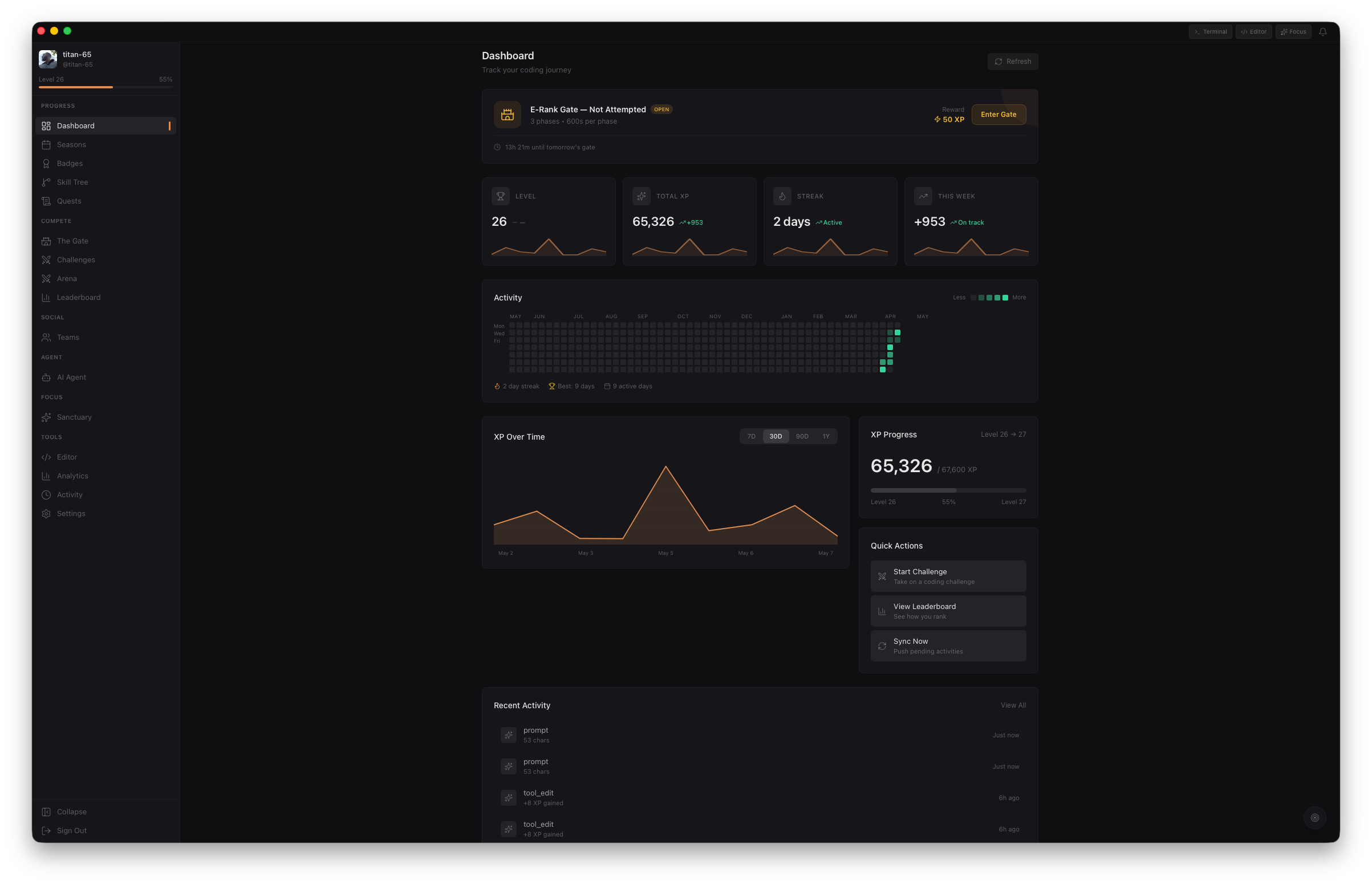Viewport: 1372px width, 885px height.
Task: Start Challenge from Quick Actions
Action: point(948,577)
